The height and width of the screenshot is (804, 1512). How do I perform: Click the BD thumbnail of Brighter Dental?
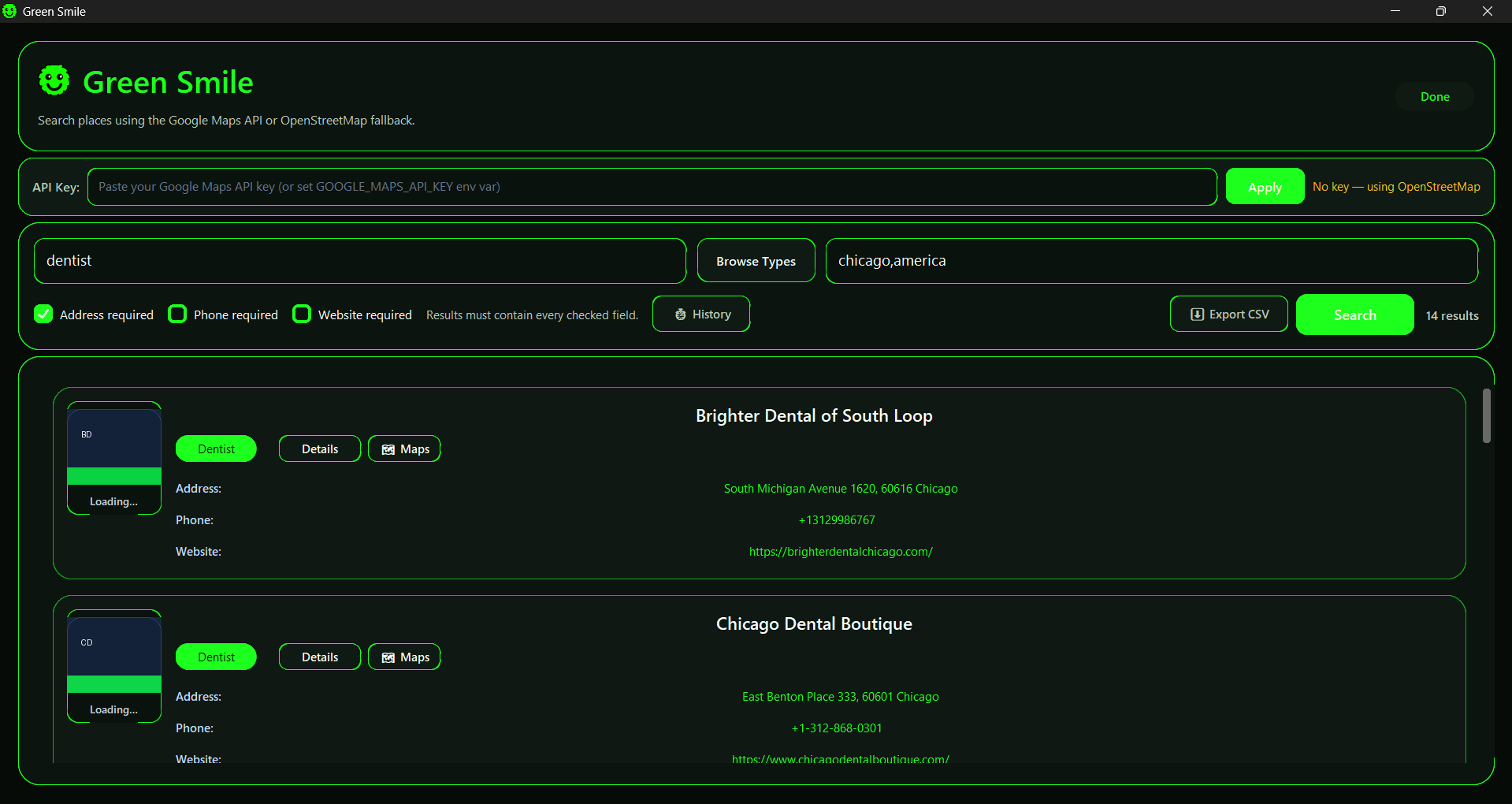pos(114,458)
